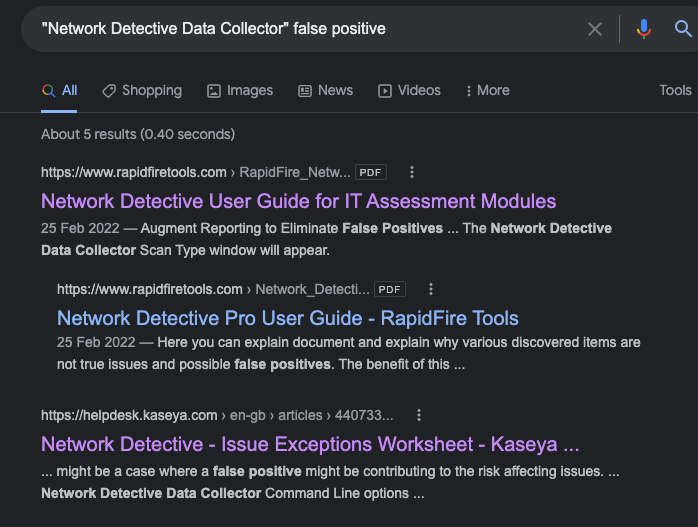Click the PDF badge on Network_Detecti result
The height and width of the screenshot is (527, 698).
click(390, 289)
